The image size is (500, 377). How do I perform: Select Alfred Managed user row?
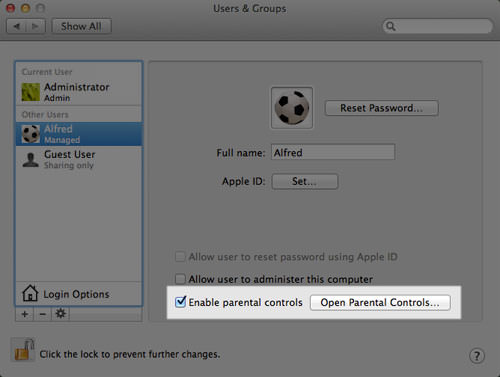point(79,134)
